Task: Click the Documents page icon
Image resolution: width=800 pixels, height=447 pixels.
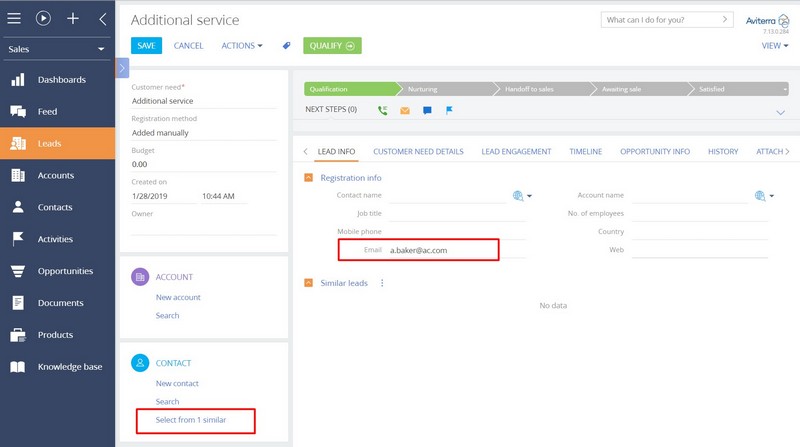Action: (18, 303)
